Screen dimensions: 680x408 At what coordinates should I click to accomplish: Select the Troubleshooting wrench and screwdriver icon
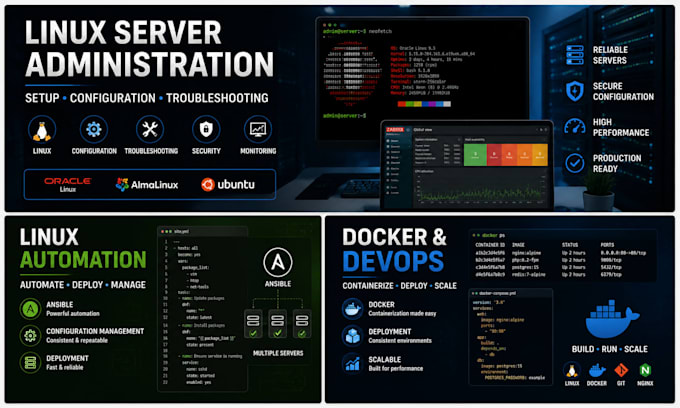coord(150,129)
